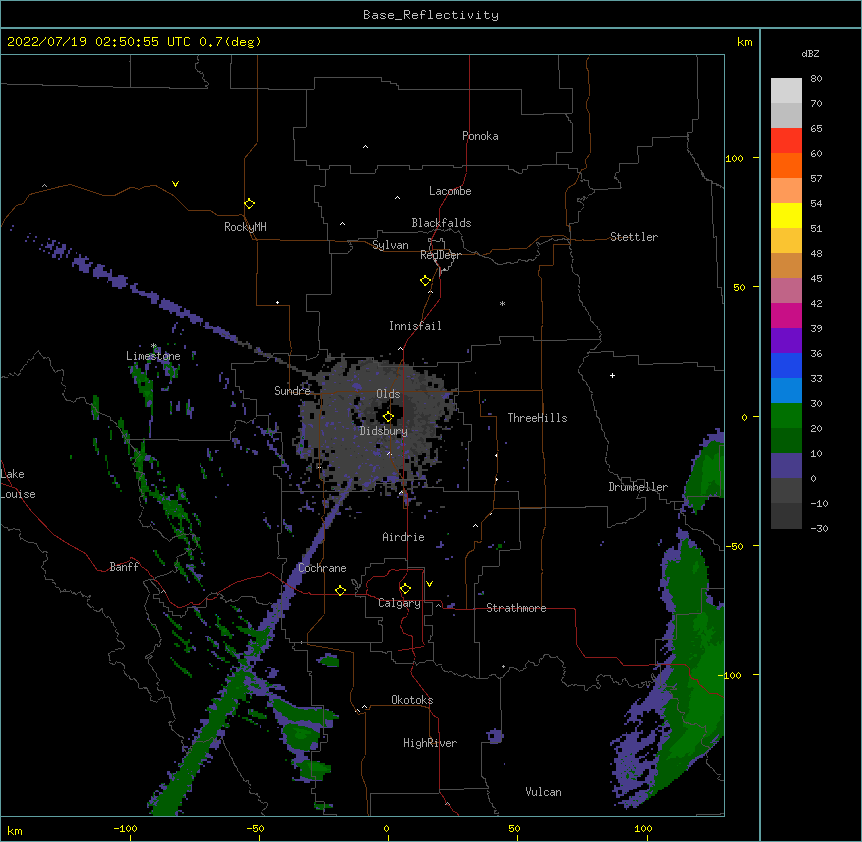Click the yellow V marker east of Calgary

click(429, 584)
